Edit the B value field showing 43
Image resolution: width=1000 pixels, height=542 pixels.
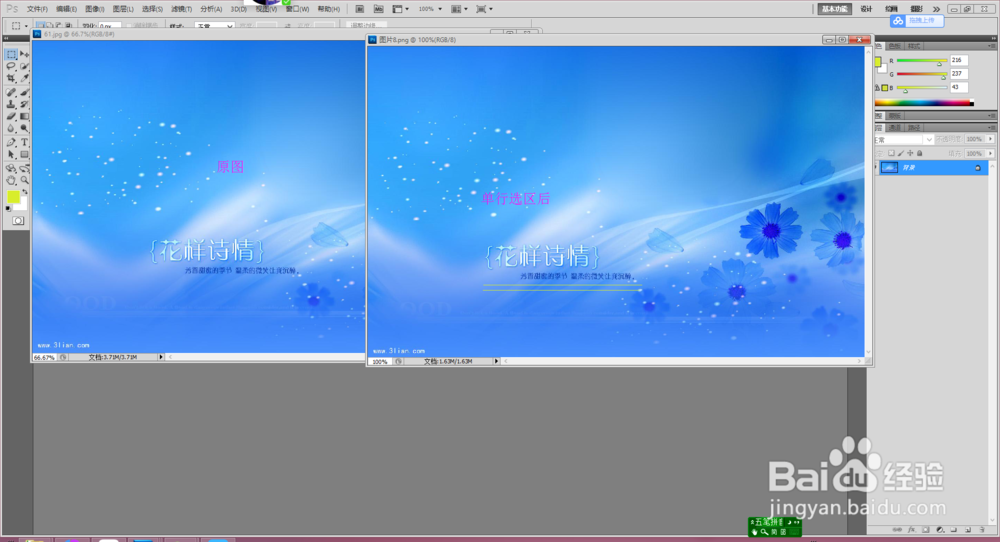point(959,87)
